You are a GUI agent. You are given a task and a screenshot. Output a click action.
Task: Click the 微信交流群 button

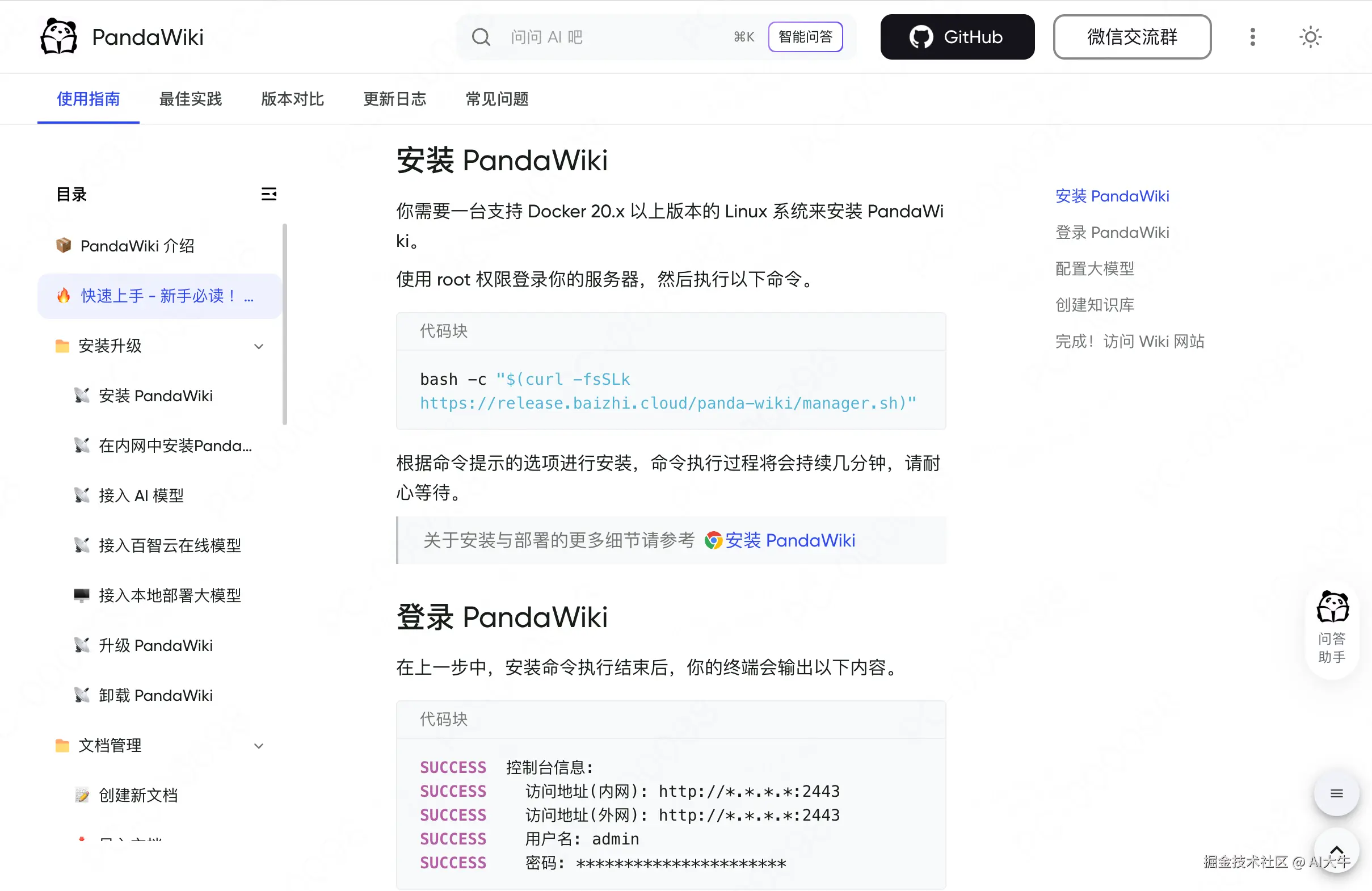[x=1131, y=37]
